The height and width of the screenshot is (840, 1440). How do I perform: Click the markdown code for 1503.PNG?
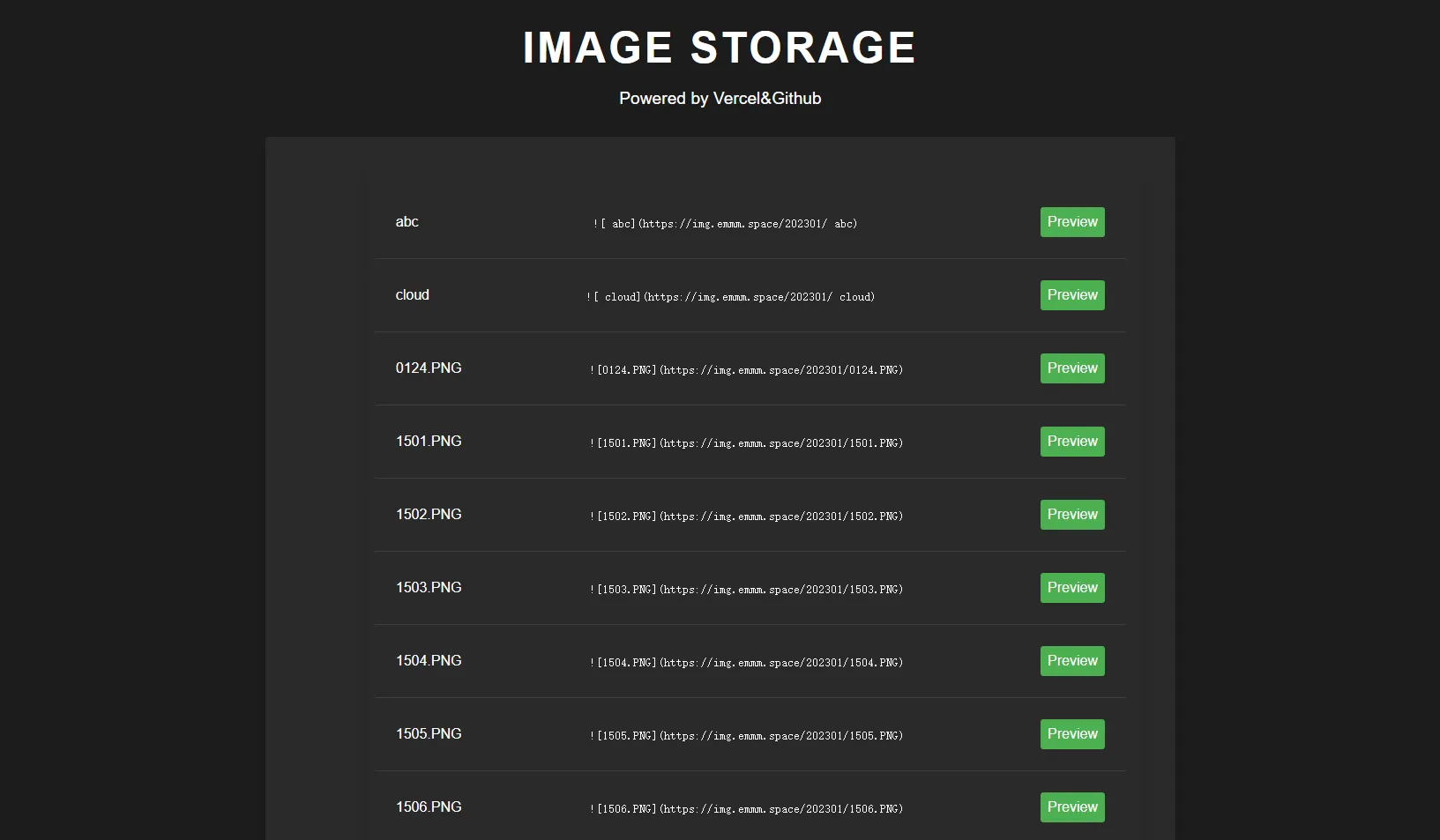(x=746, y=590)
